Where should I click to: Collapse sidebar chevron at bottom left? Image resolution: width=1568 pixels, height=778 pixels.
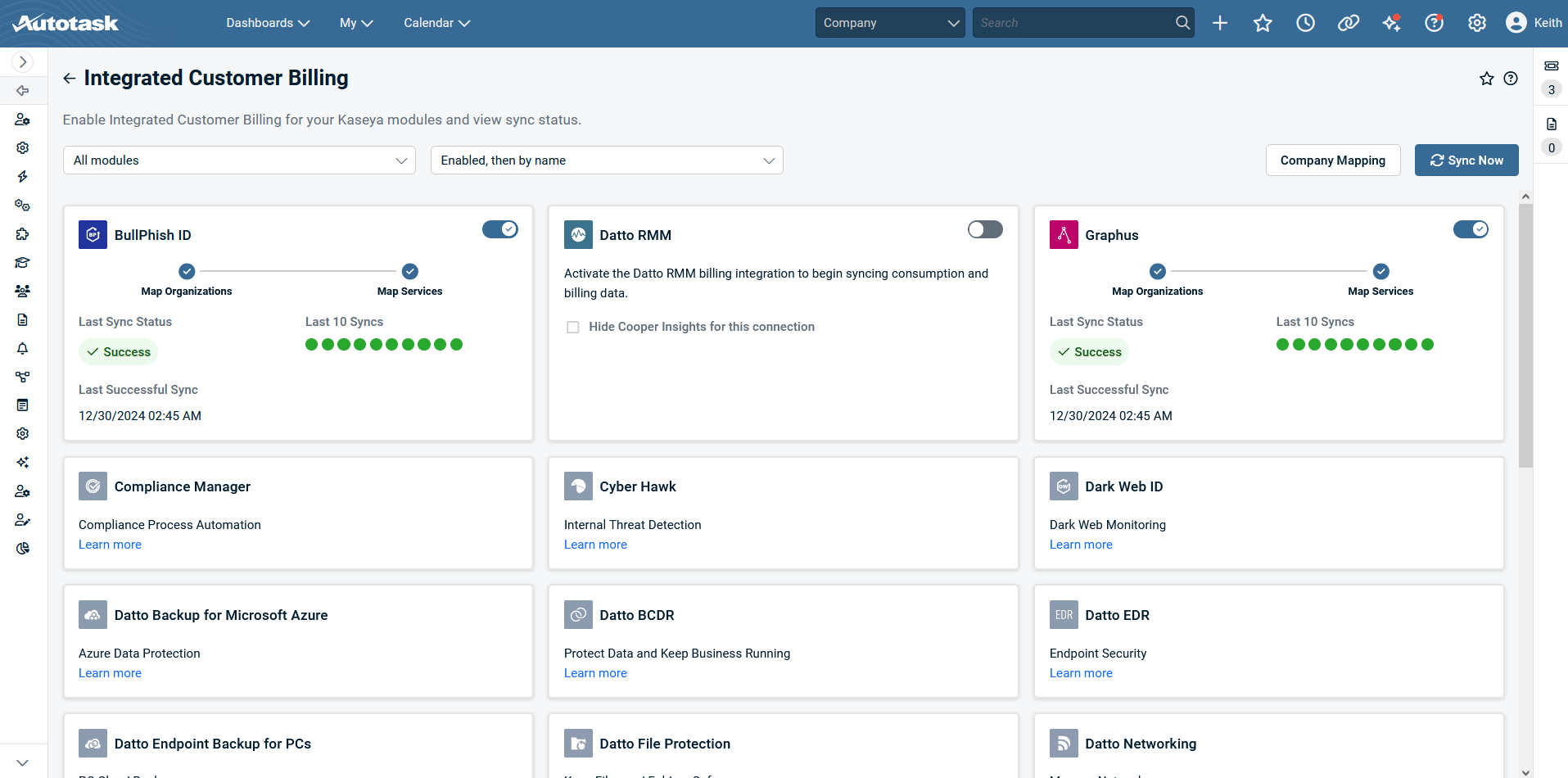click(23, 762)
